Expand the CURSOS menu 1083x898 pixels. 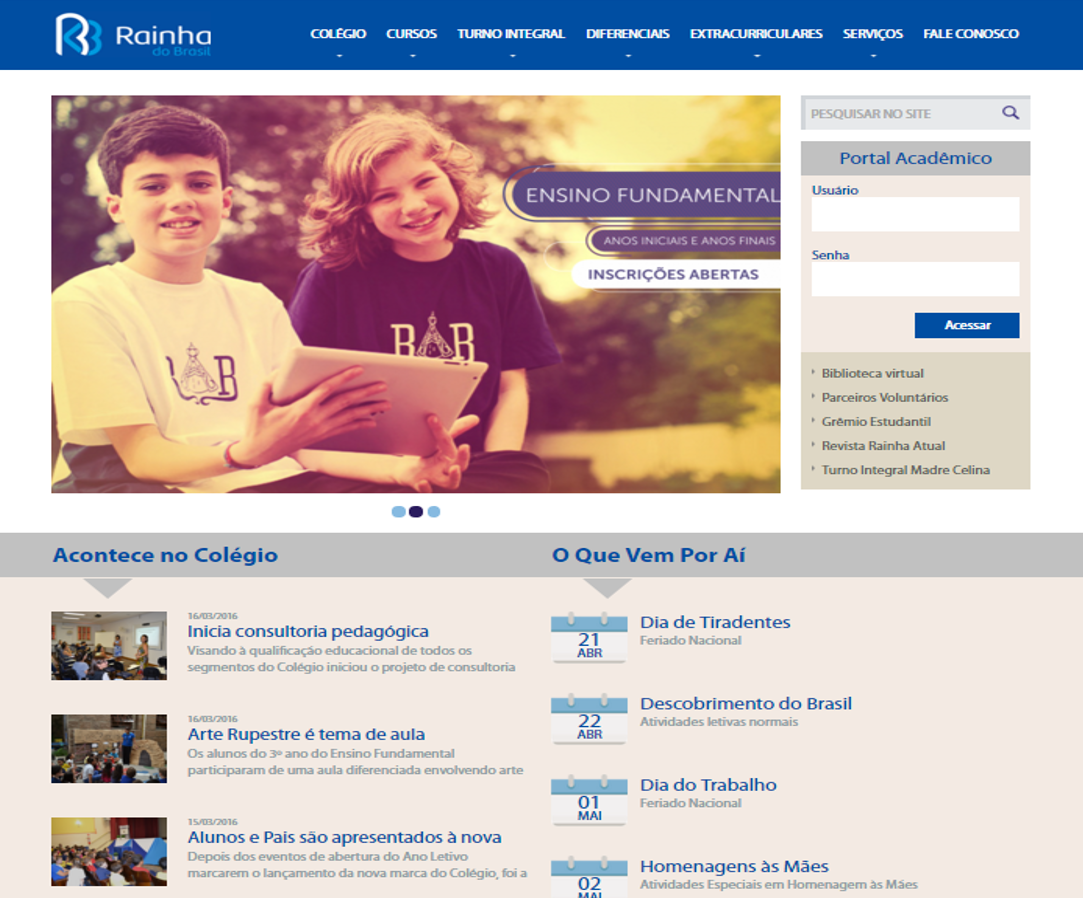pos(412,34)
